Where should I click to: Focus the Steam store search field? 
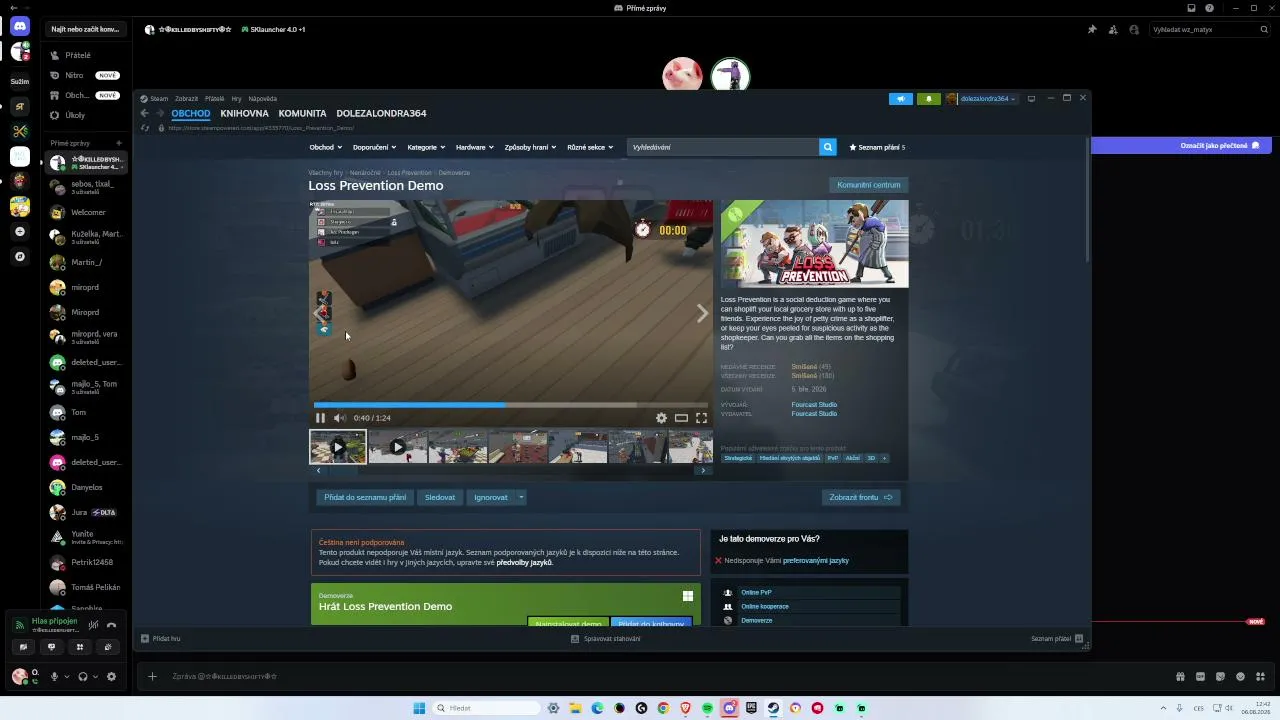tap(723, 147)
